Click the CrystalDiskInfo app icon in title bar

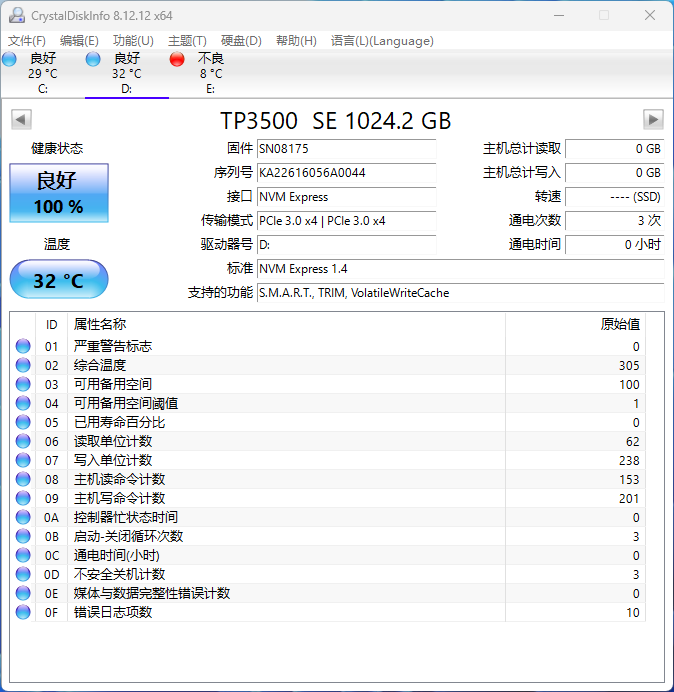pos(17,15)
